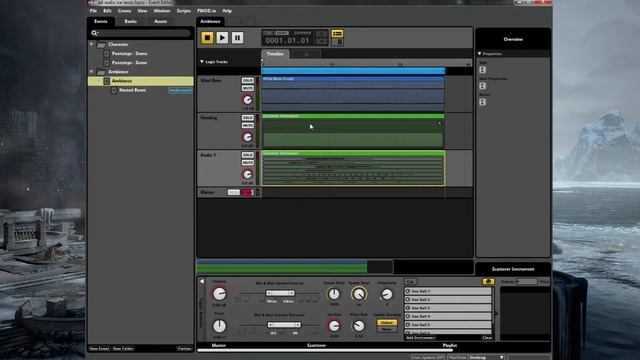Solo the Audio 1 track
This screenshot has height=360, width=640.
click(x=247, y=155)
